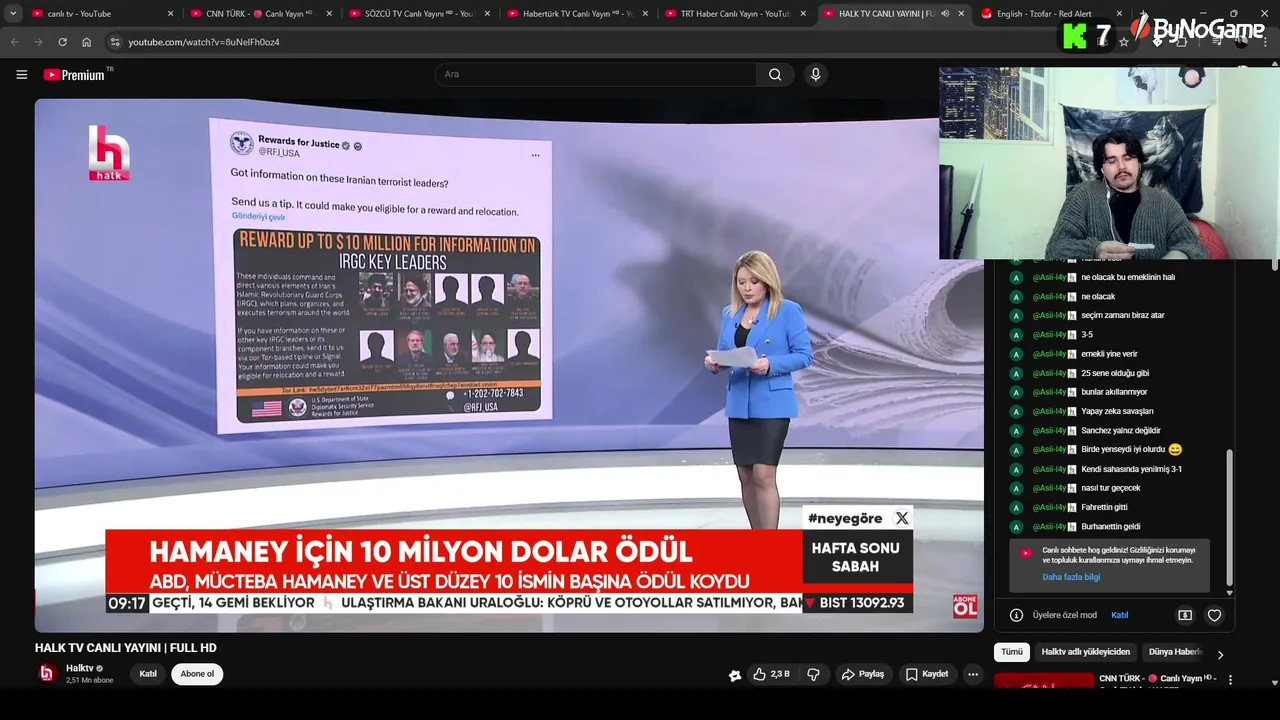This screenshot has height=720, width=1280.
Task: Close the SÖZCÜ TV browser tab
Action: (486, 14)
